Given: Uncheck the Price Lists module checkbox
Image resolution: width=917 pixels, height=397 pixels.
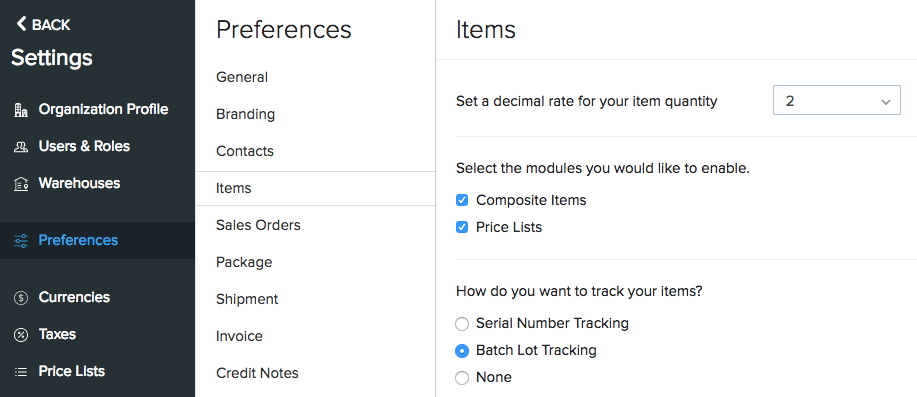Looking at the screenshot, I should (x=462, y=227).
